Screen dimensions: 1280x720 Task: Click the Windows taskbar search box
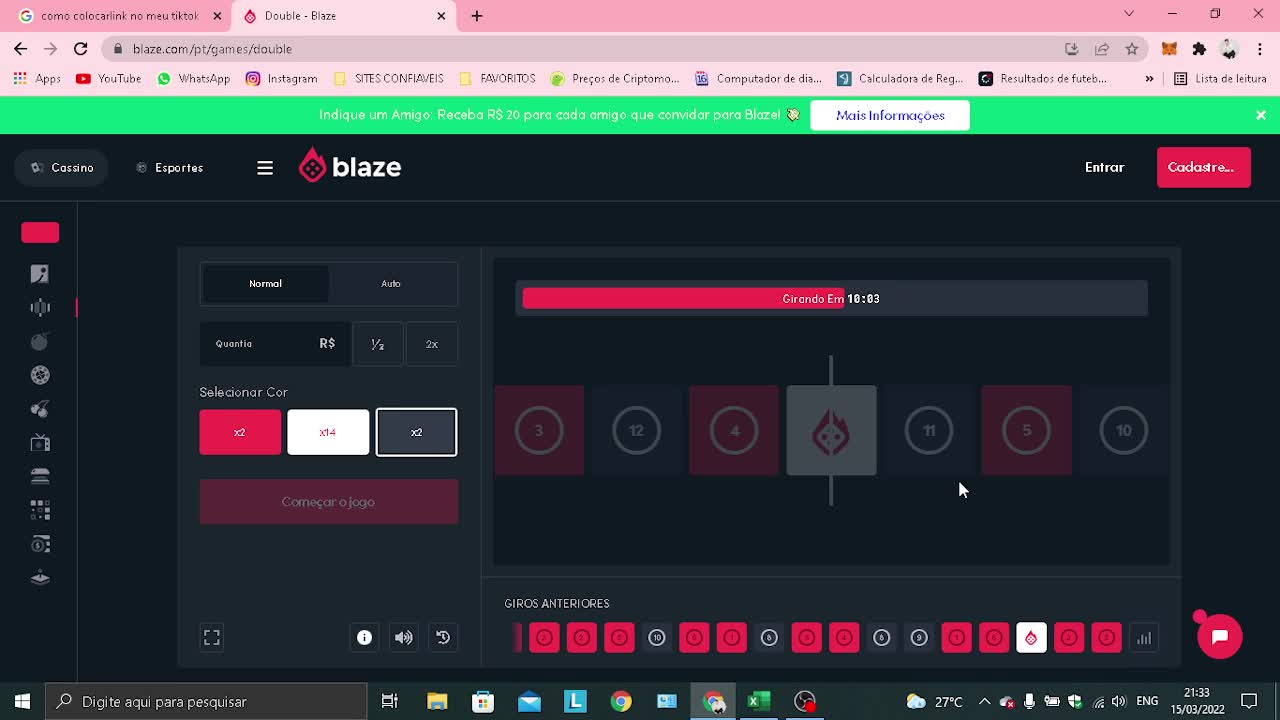pyautogui.click(x=207, y=701)
